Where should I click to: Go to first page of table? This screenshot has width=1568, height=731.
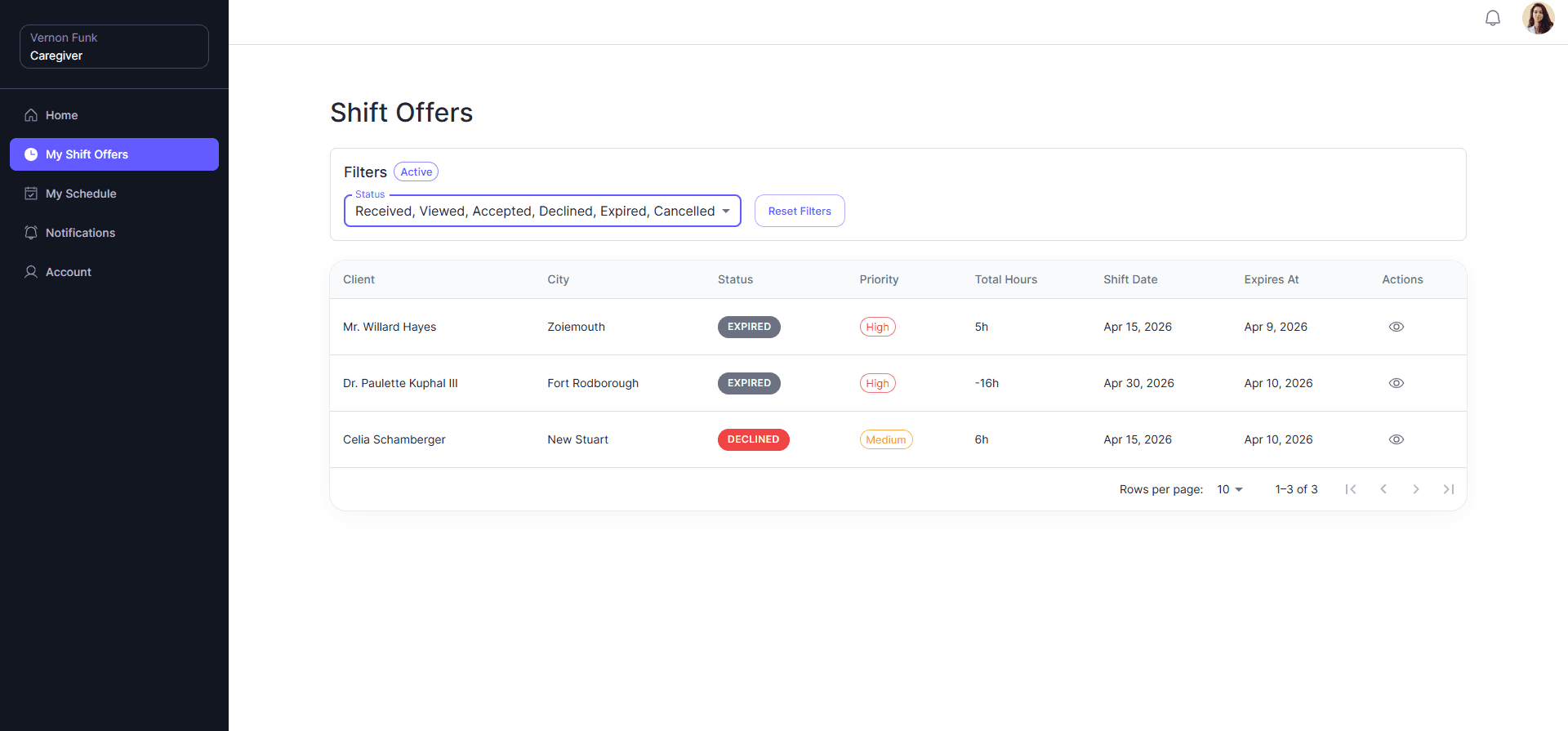point(1351,489)
